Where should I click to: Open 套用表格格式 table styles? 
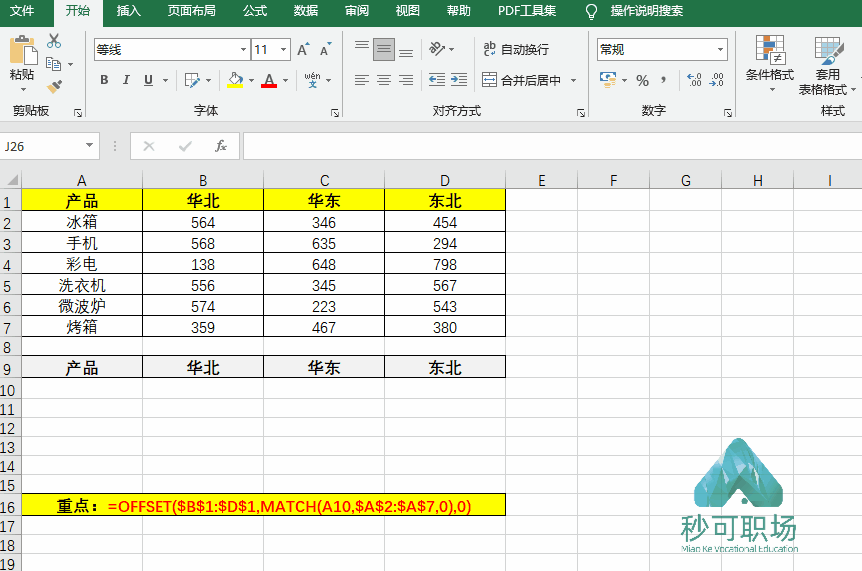[x=827, y=66]
